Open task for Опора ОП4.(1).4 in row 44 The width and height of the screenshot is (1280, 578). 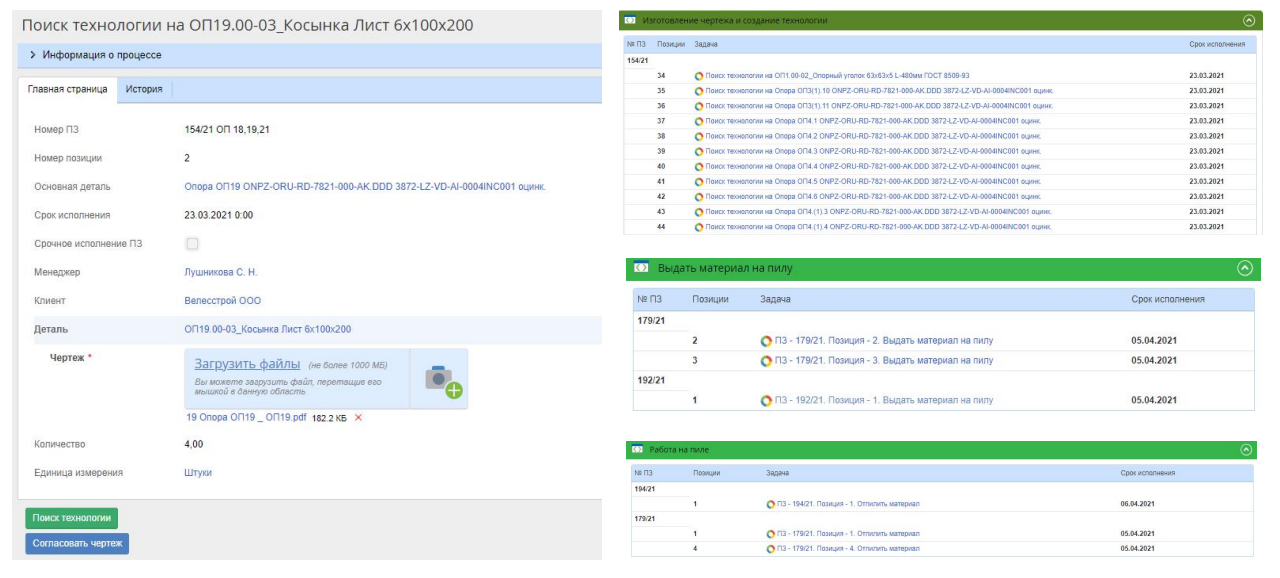point(878,227)
